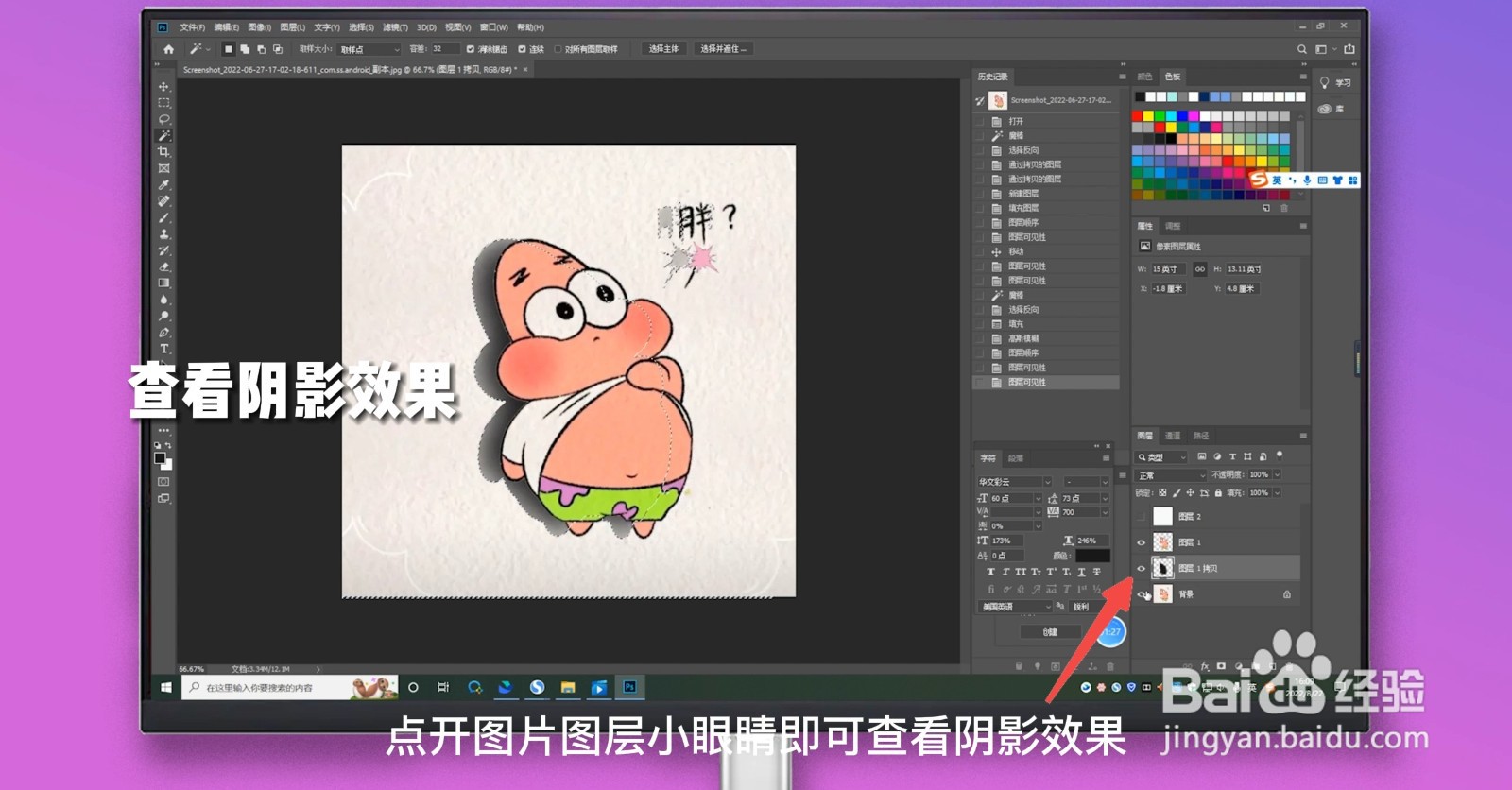Select the Eraser tool
This screenshot has width=1512, height=790.
[x=163, y=266]
